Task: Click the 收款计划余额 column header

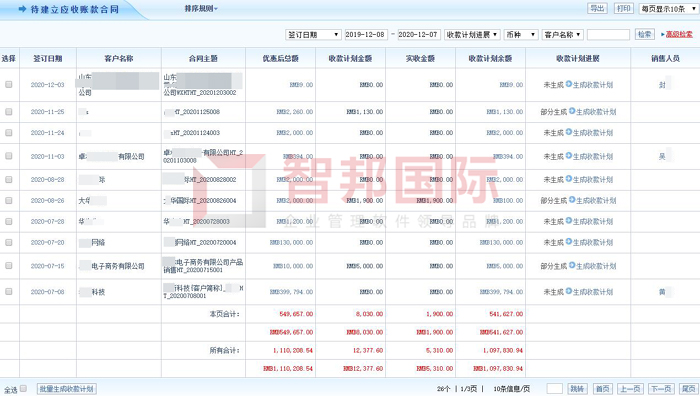Action: coord(490,58)
